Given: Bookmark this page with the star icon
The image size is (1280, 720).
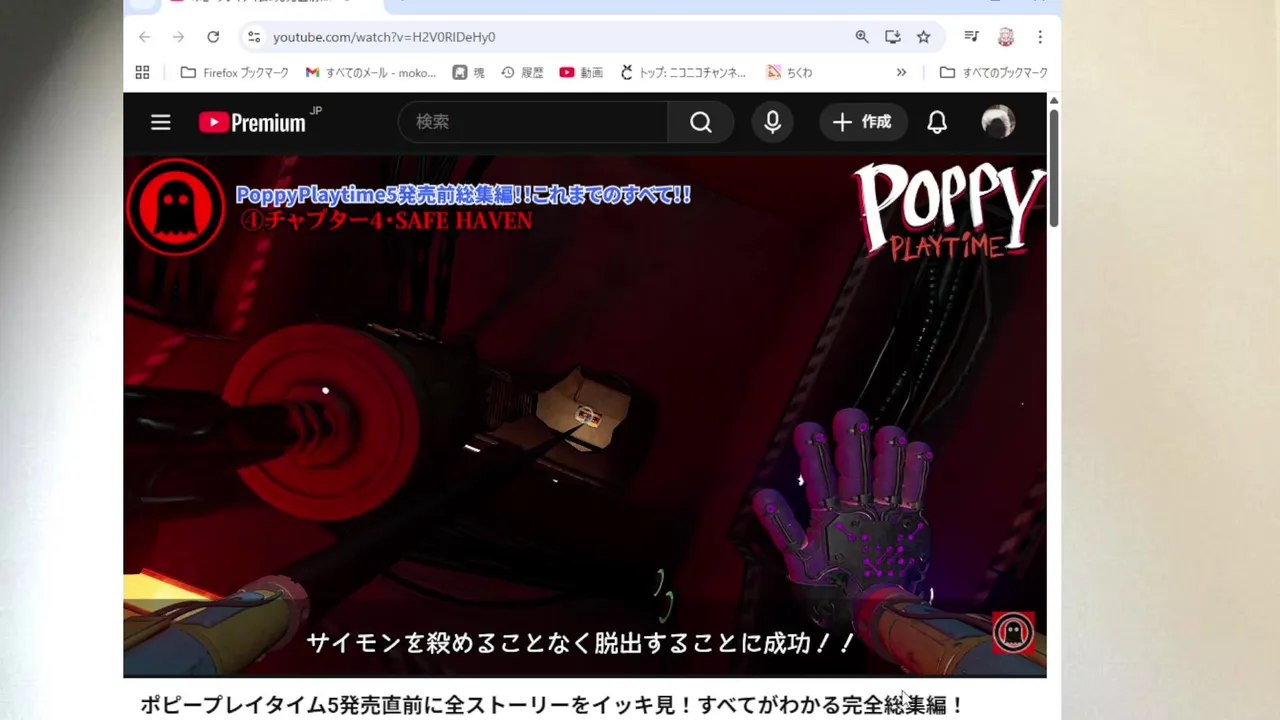Looking at the screenshot, I should click(924, 37).
